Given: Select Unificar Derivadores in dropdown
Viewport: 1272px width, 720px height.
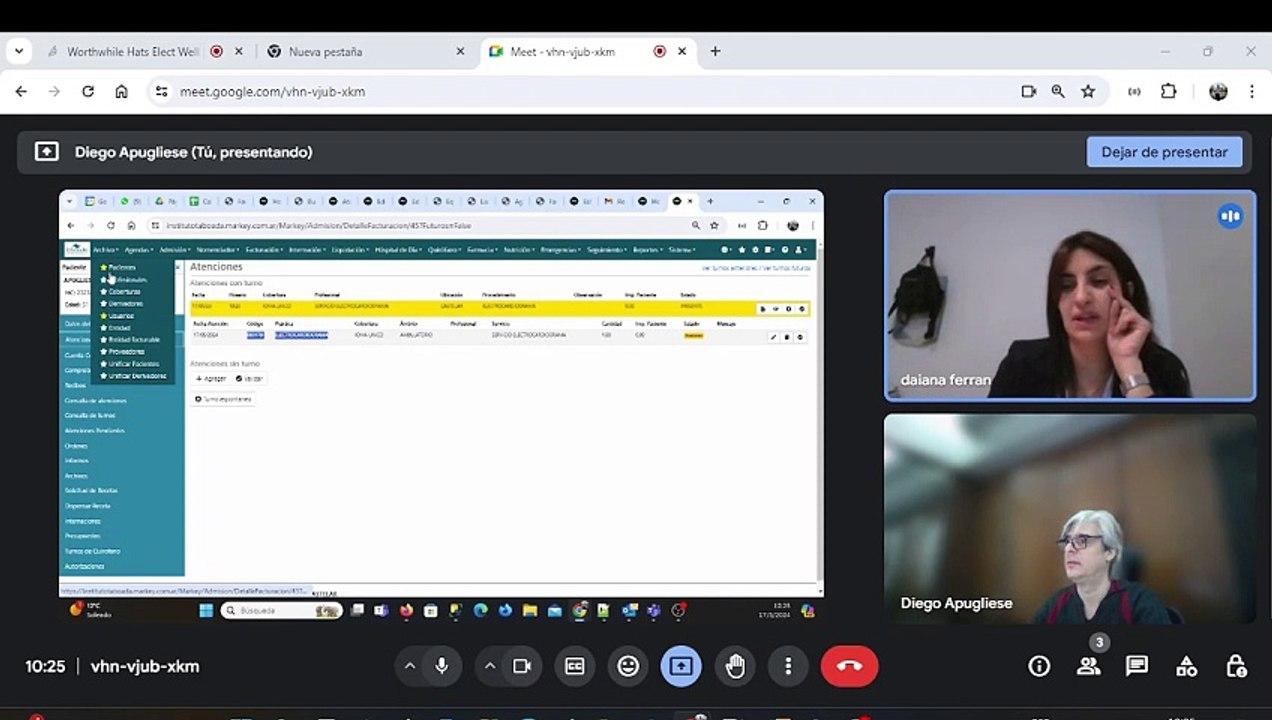Looking at the screenshot, I should 137,376.
